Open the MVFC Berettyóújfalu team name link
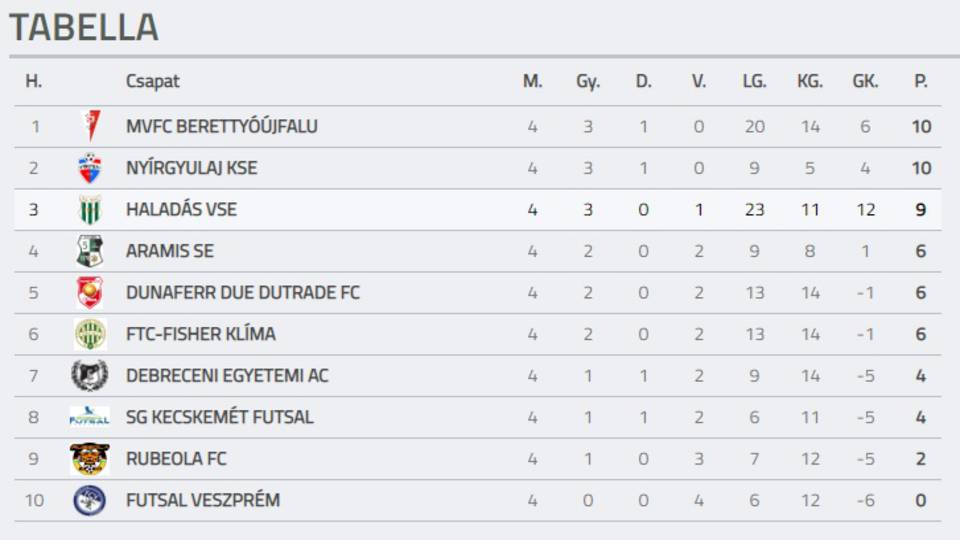 222,127
